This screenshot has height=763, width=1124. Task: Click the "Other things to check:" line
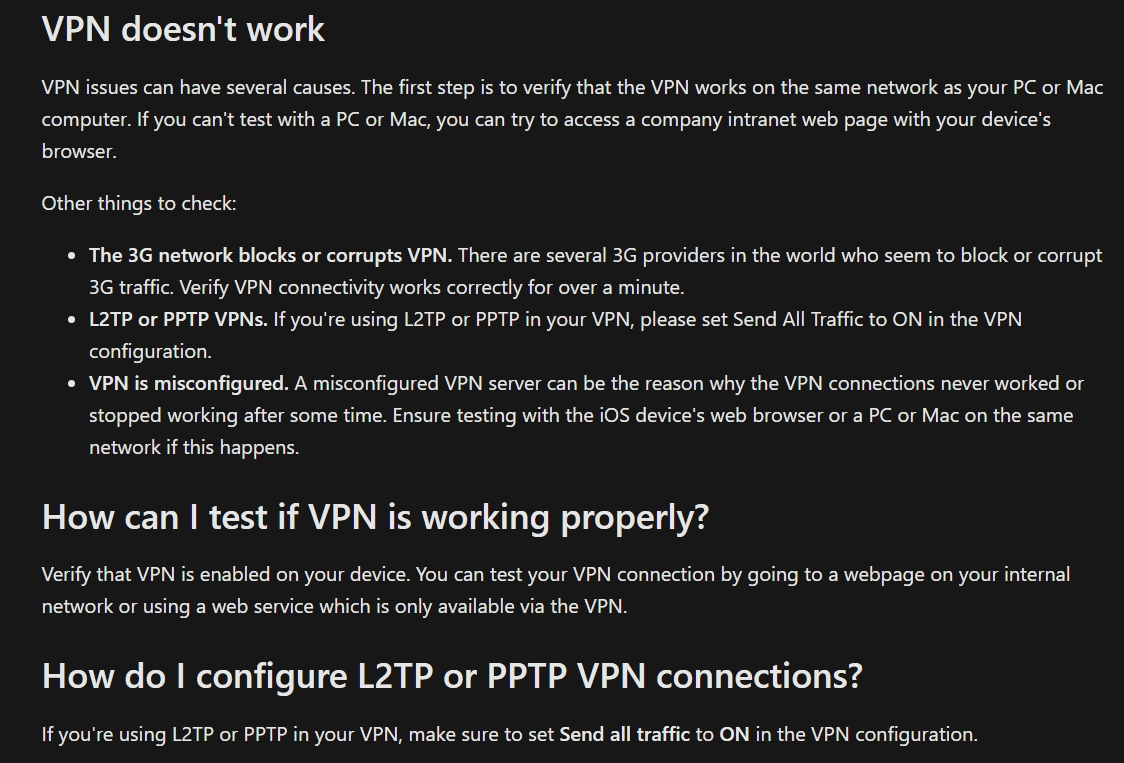[x=139, y=204]
